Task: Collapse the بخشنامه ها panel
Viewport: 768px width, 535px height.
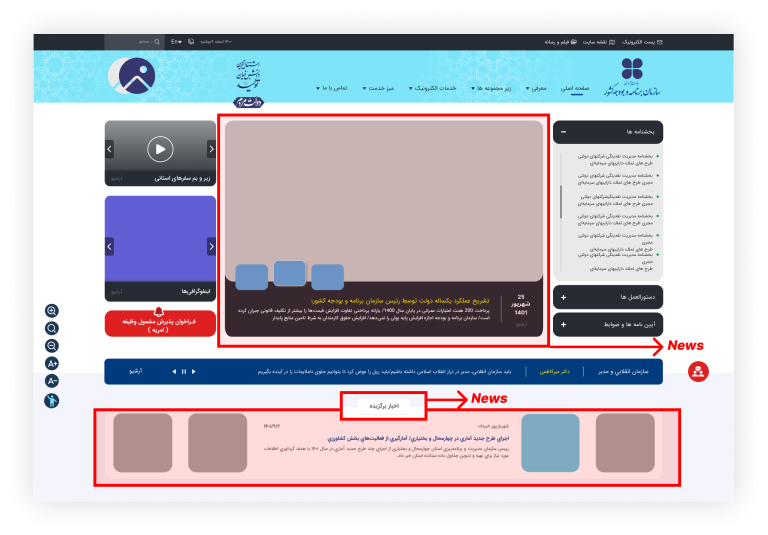Action: 564,132
